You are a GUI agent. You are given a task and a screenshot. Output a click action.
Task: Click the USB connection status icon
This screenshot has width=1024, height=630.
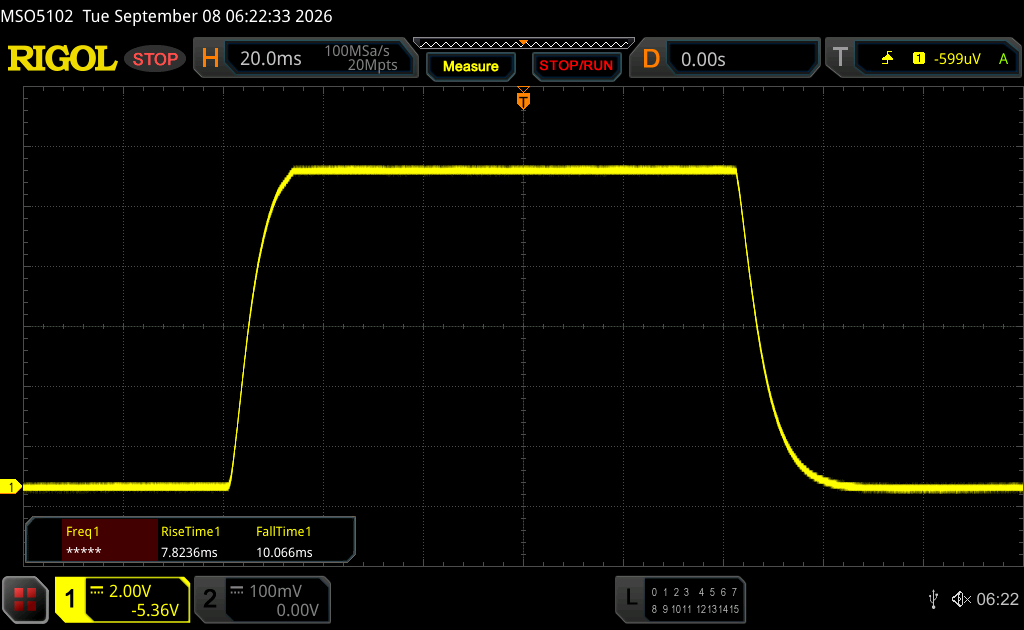(933, 599)
